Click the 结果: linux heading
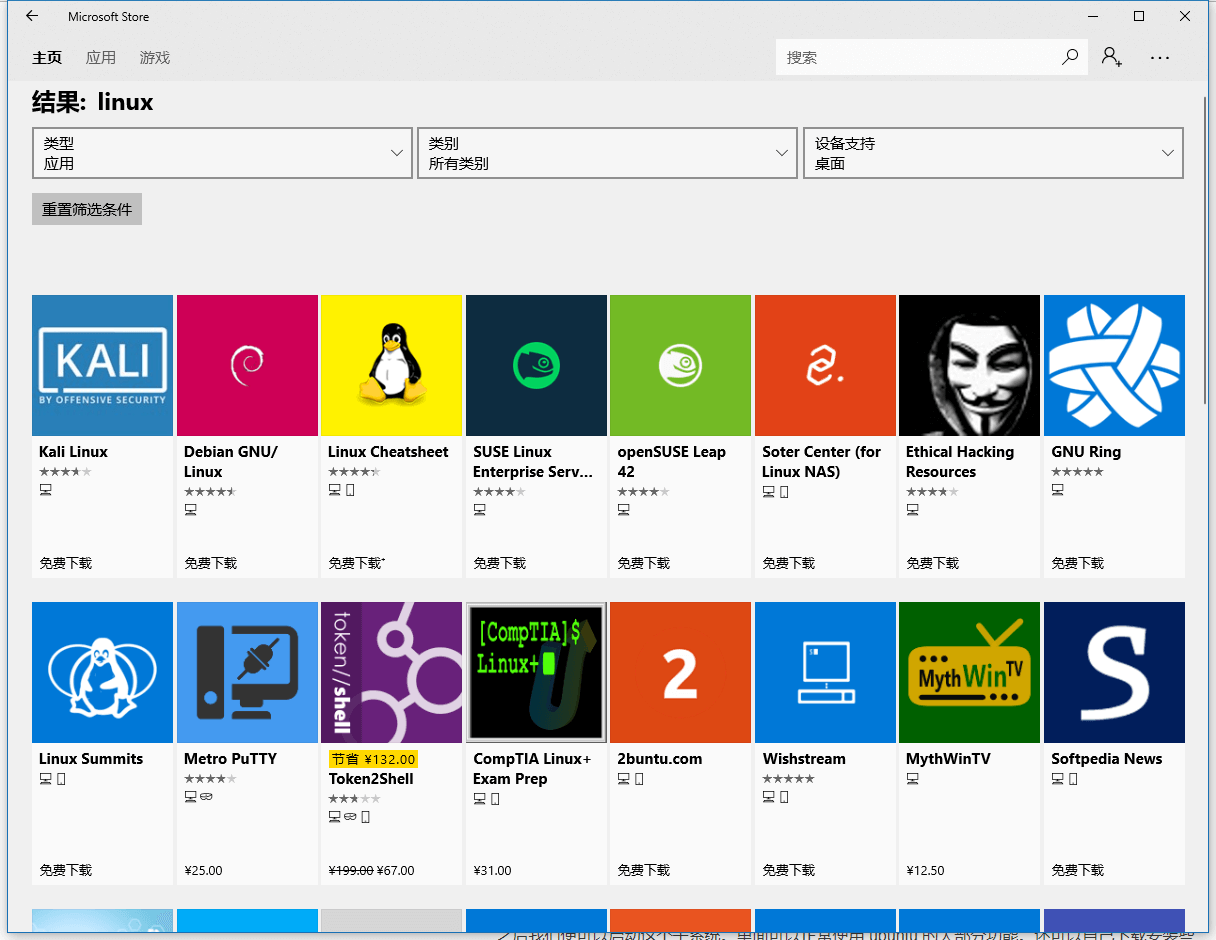This screenshot has width=1216, height=940. tap(93, 102)
